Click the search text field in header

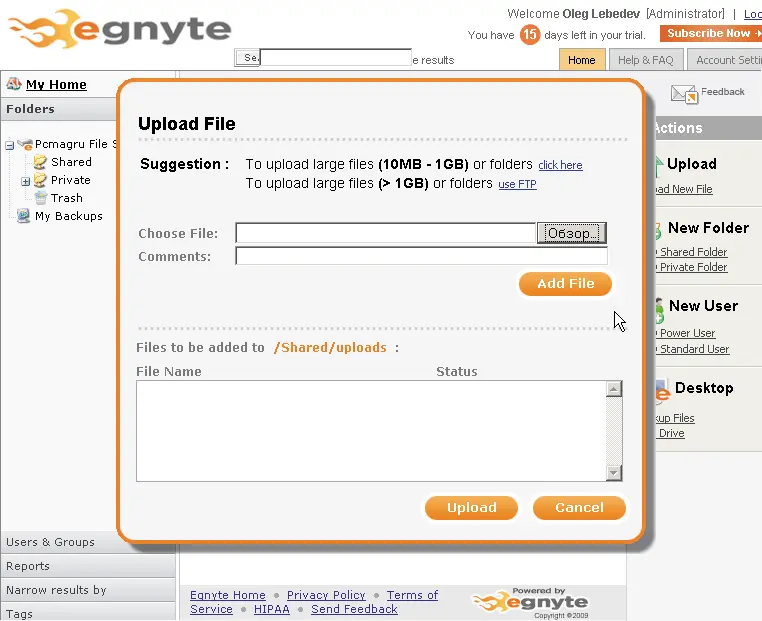(x=336, y=57)
